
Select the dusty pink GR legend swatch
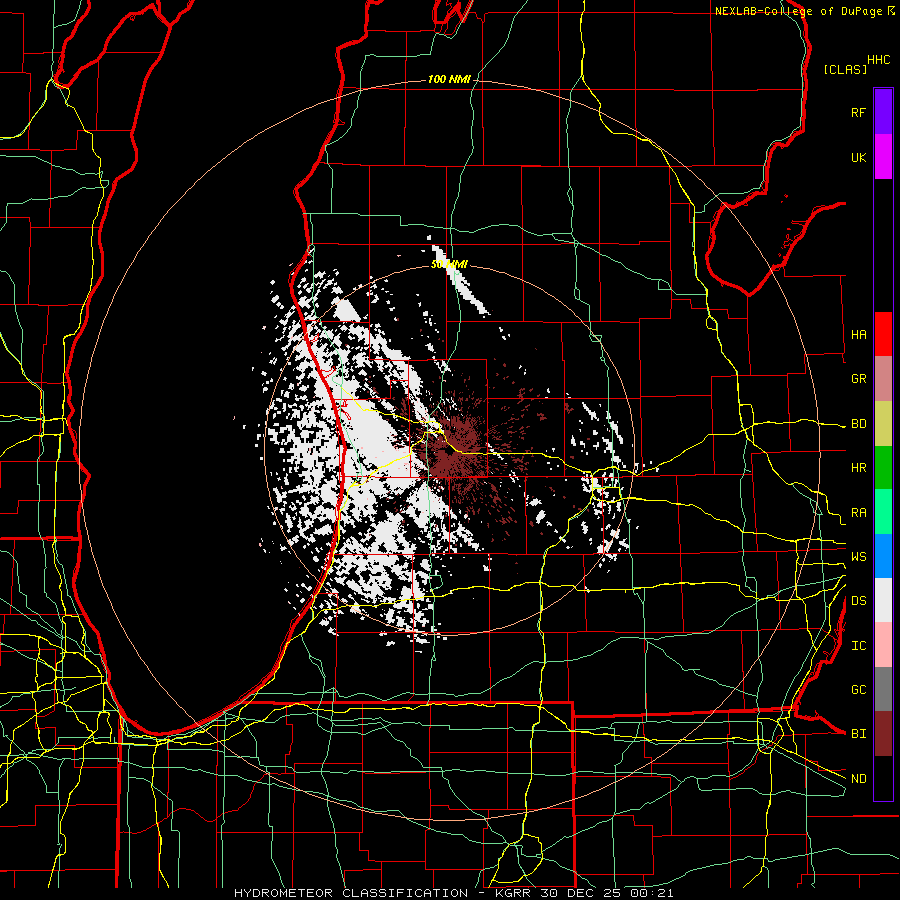[883, 379]
